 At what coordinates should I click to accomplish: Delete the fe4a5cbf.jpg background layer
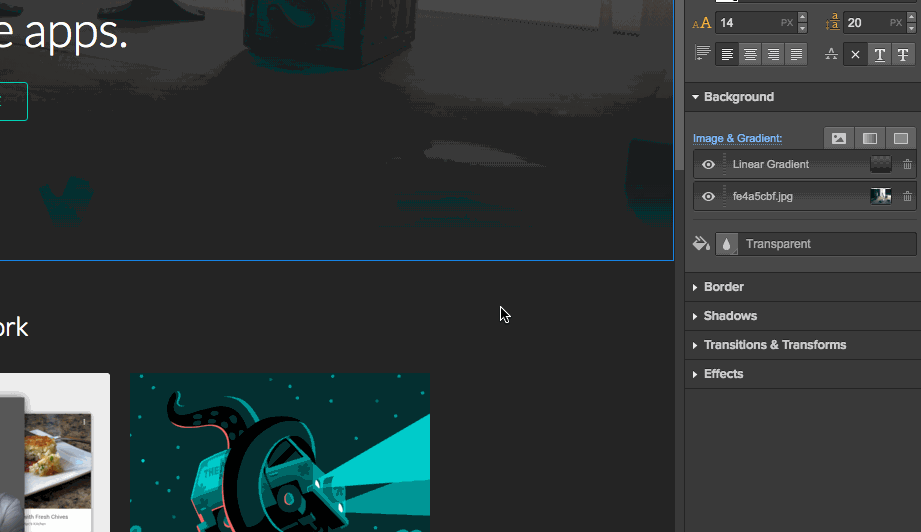click(x=907, y=197)
